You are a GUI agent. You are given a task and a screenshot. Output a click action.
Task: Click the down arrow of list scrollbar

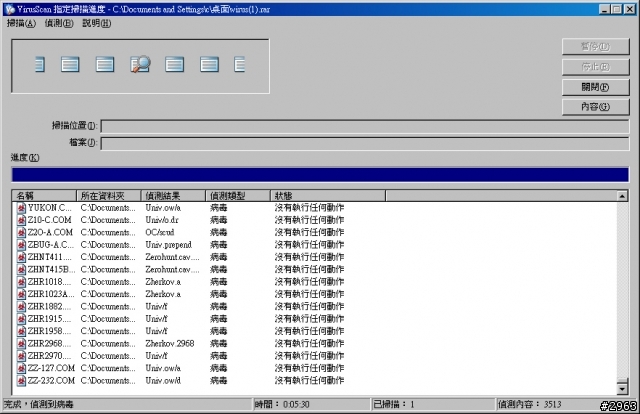(622, 389)
